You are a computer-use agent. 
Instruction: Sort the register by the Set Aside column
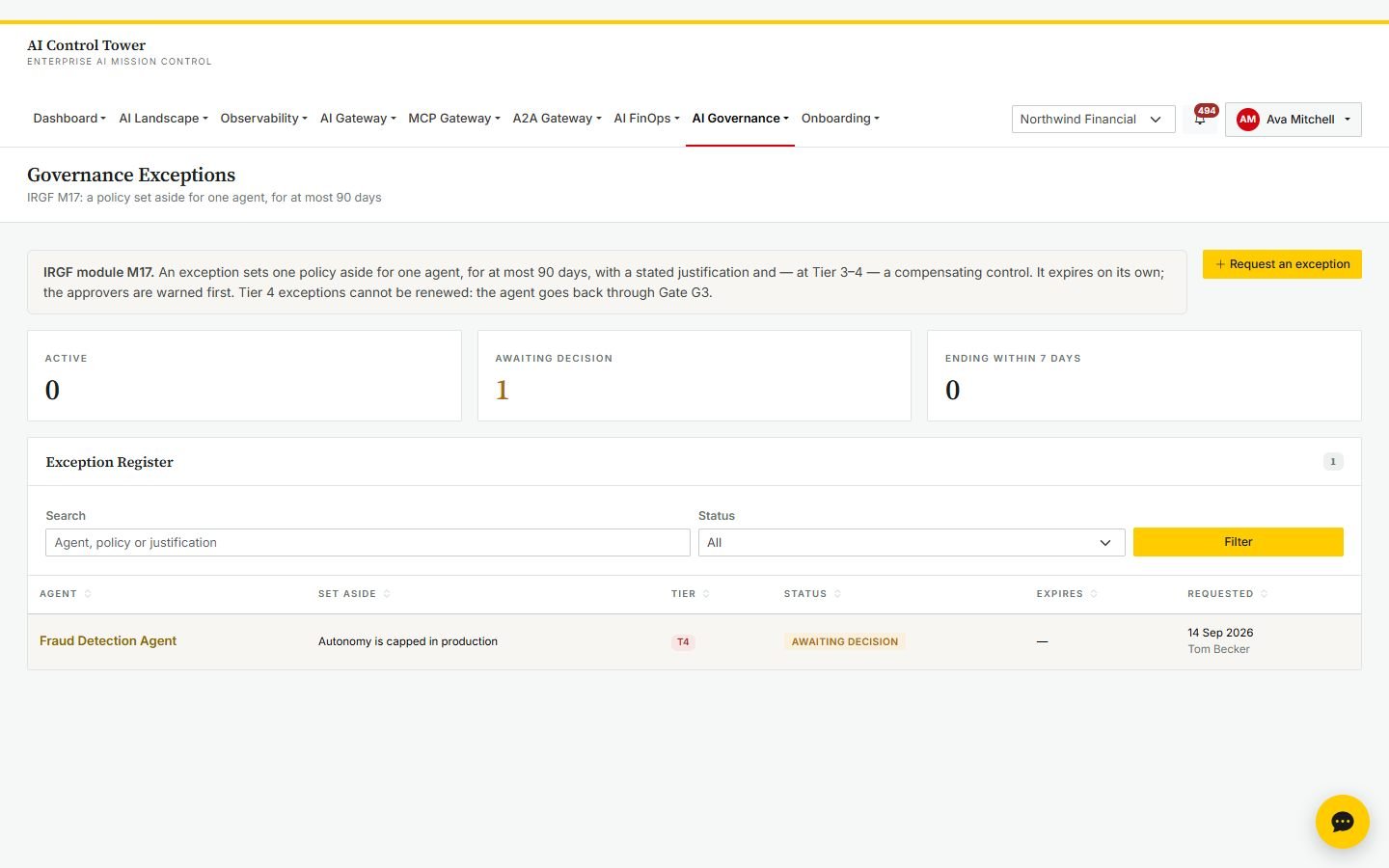click(354, 594)
